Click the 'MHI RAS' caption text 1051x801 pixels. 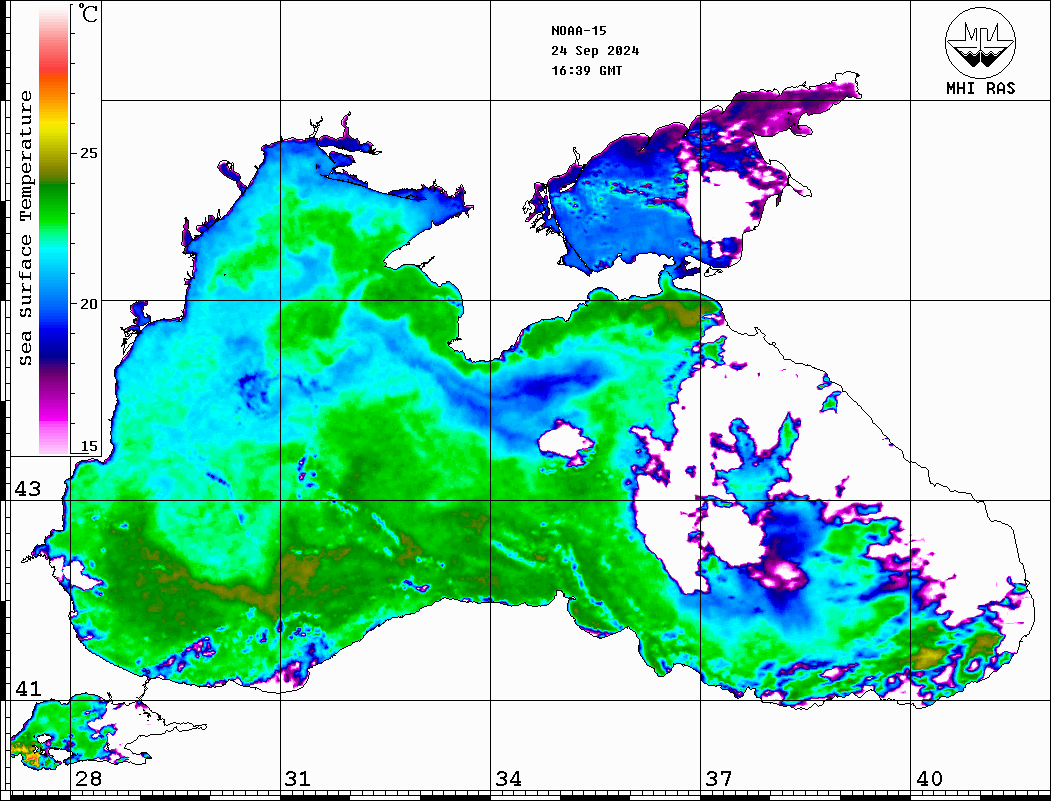tap(981, 88)
